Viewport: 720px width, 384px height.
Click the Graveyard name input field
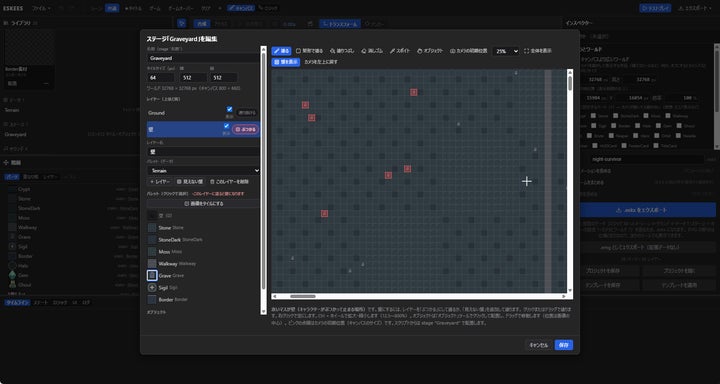(x=203, y=58)
